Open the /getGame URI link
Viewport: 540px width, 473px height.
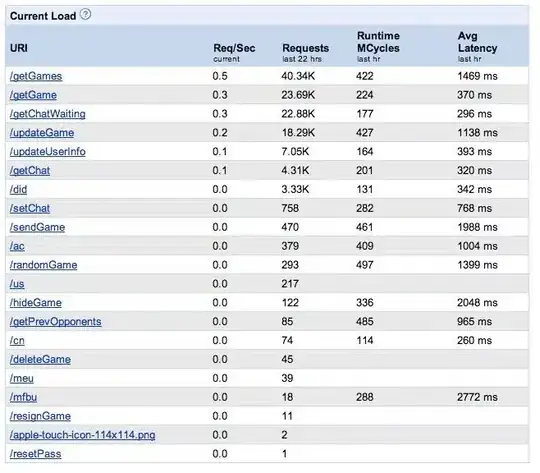tap(33, 95)
